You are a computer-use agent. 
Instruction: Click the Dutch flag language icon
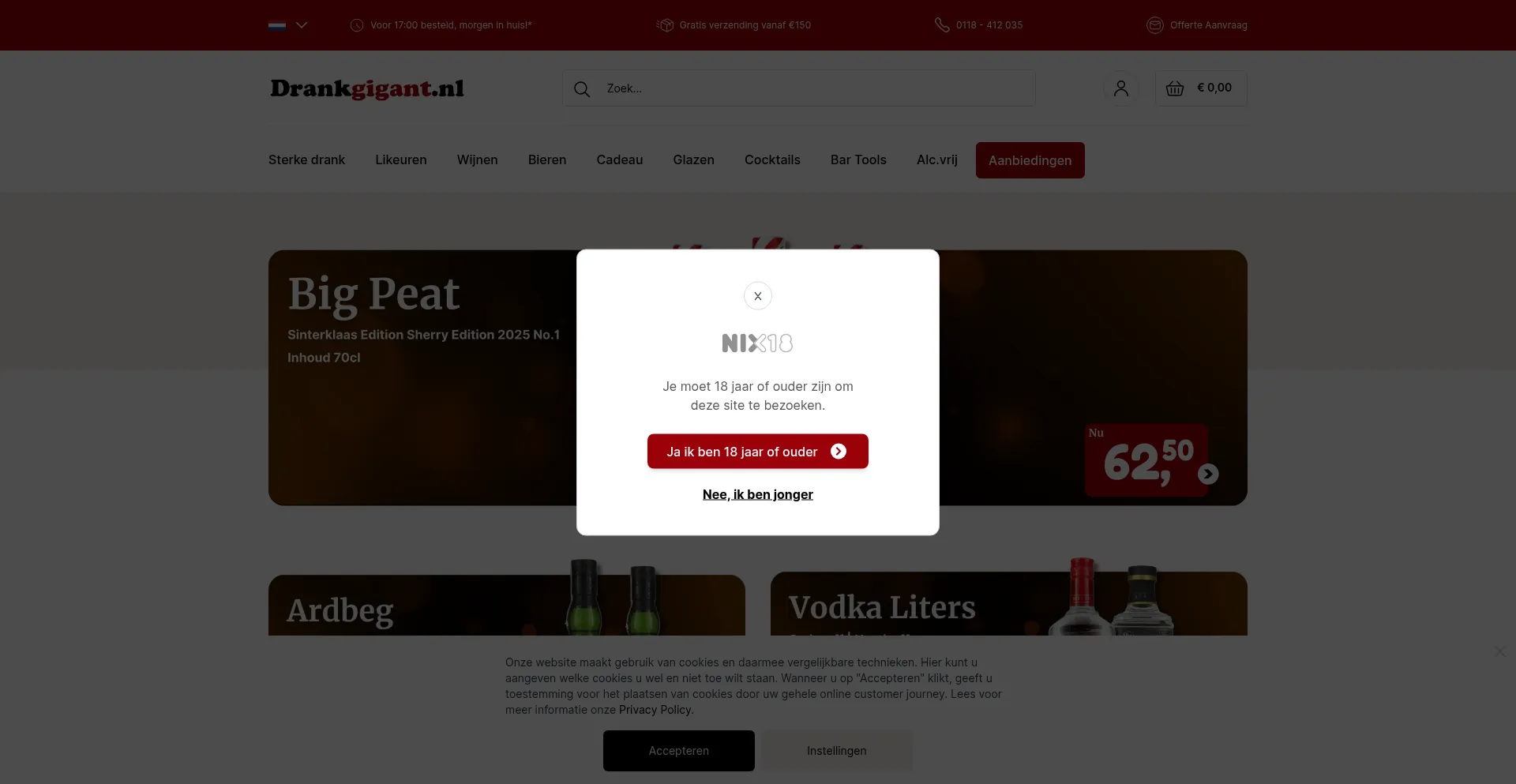(x=277, y=25)
